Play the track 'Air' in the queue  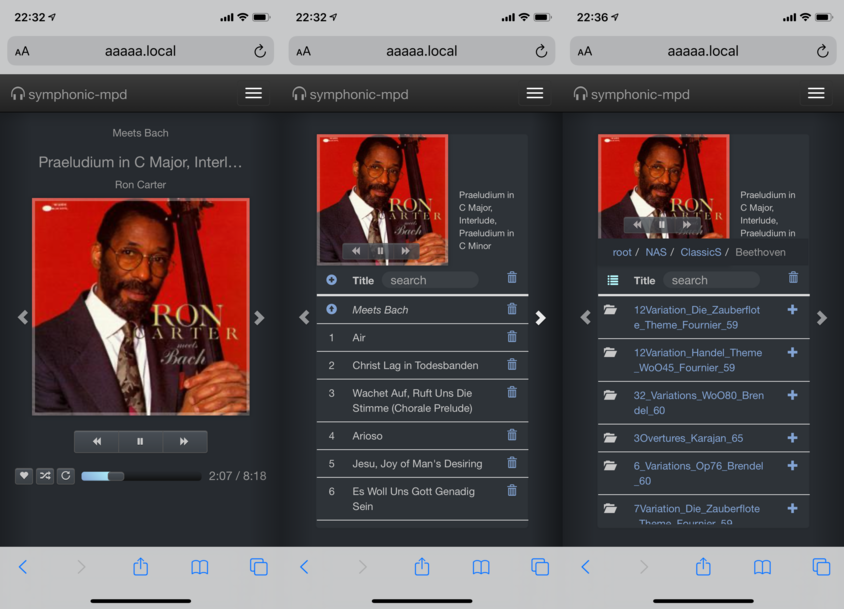[x=359, y=338]
